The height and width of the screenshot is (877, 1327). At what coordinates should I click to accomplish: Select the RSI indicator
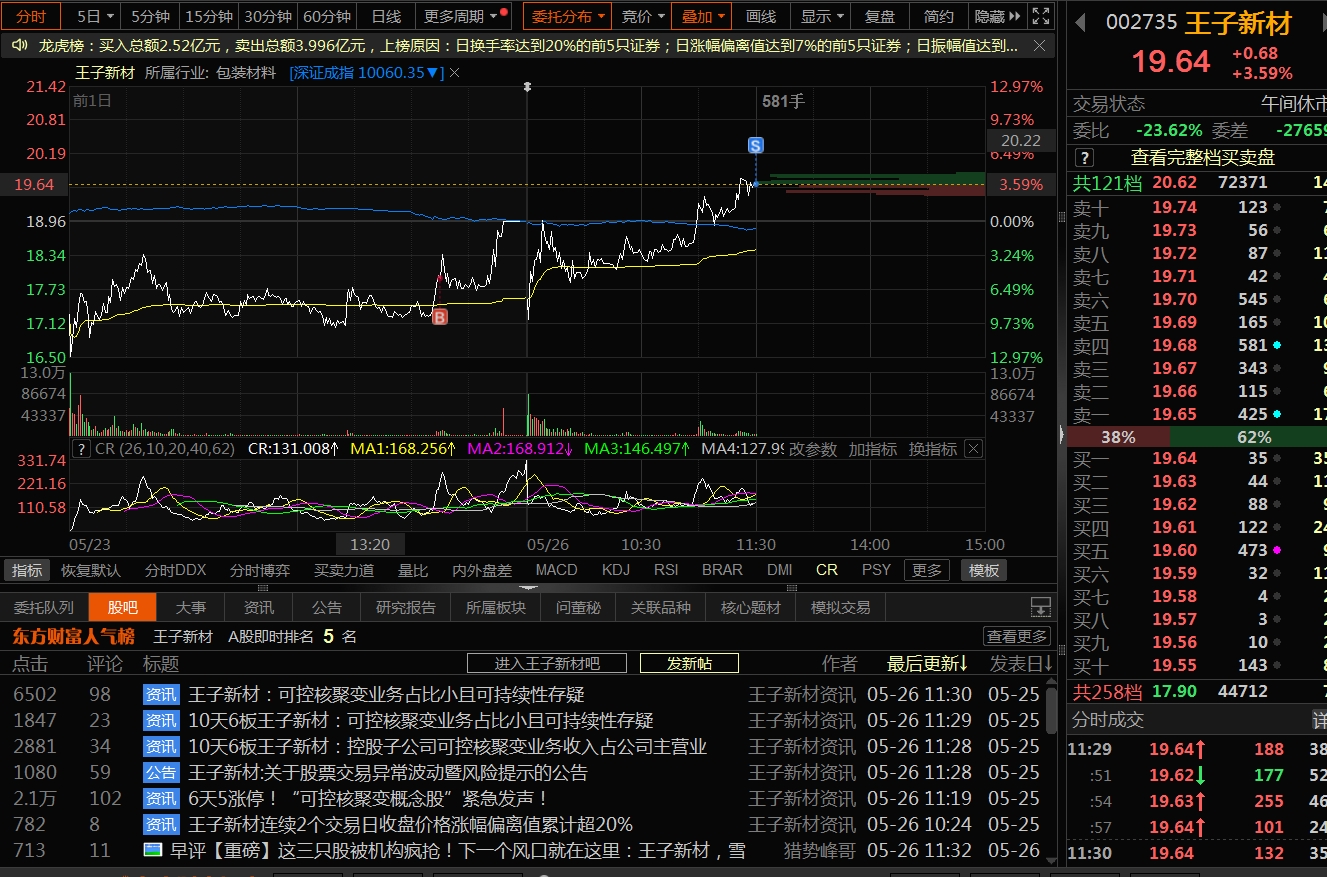click(666, 570)
